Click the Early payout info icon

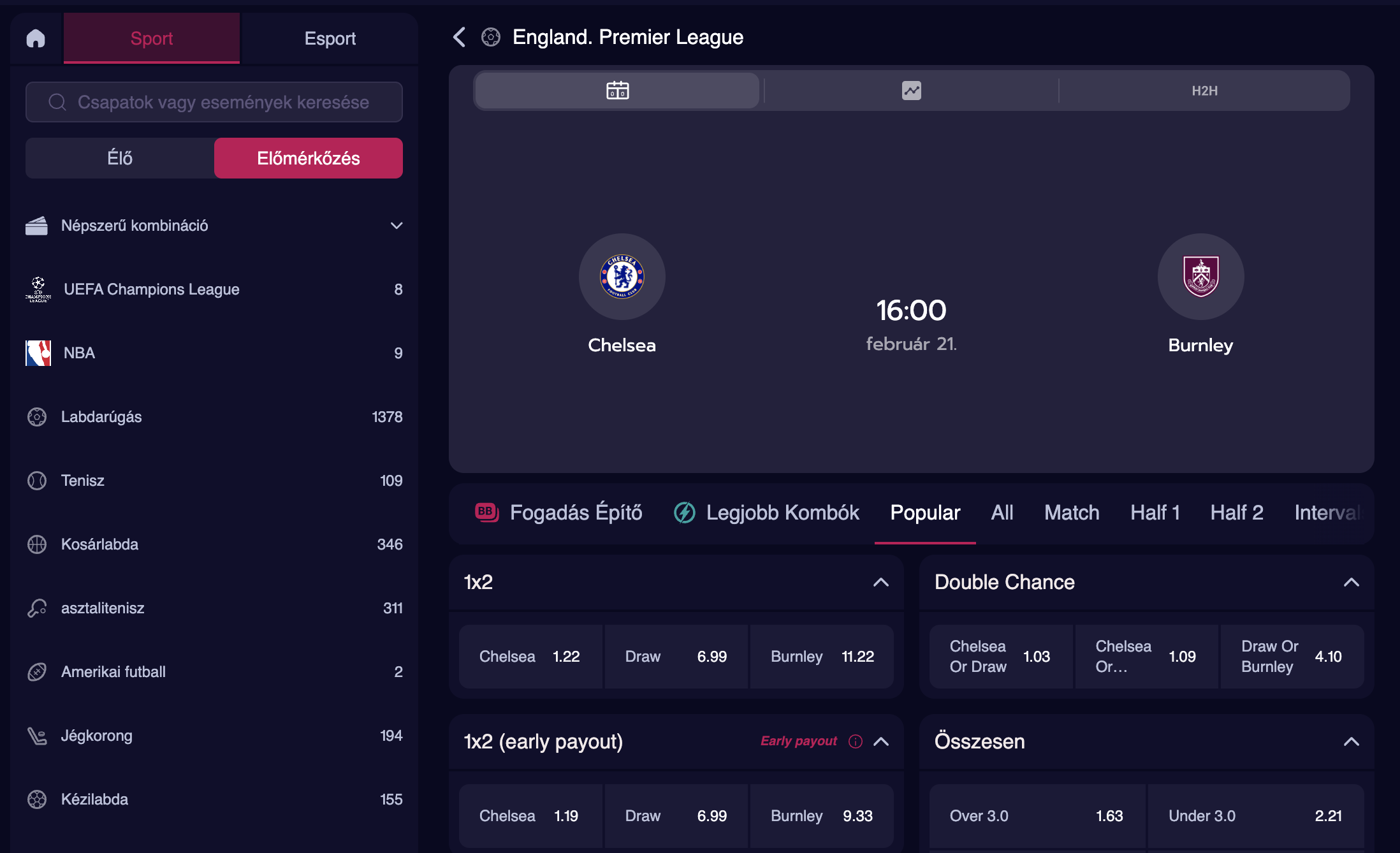click(856, 741)
